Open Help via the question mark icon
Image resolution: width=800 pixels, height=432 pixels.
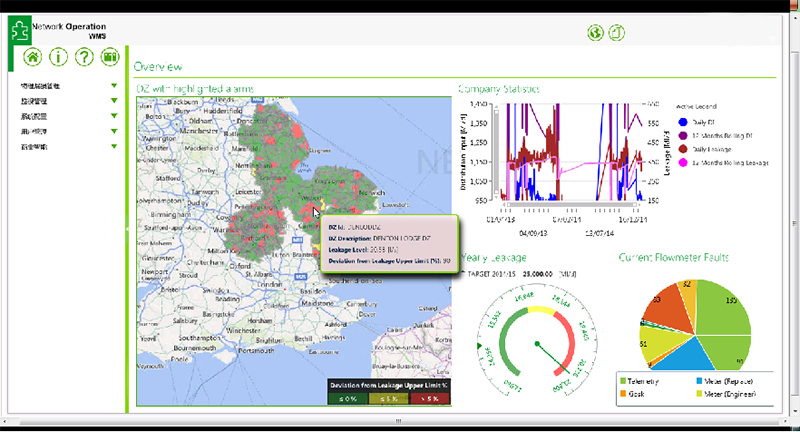(84, 56)
